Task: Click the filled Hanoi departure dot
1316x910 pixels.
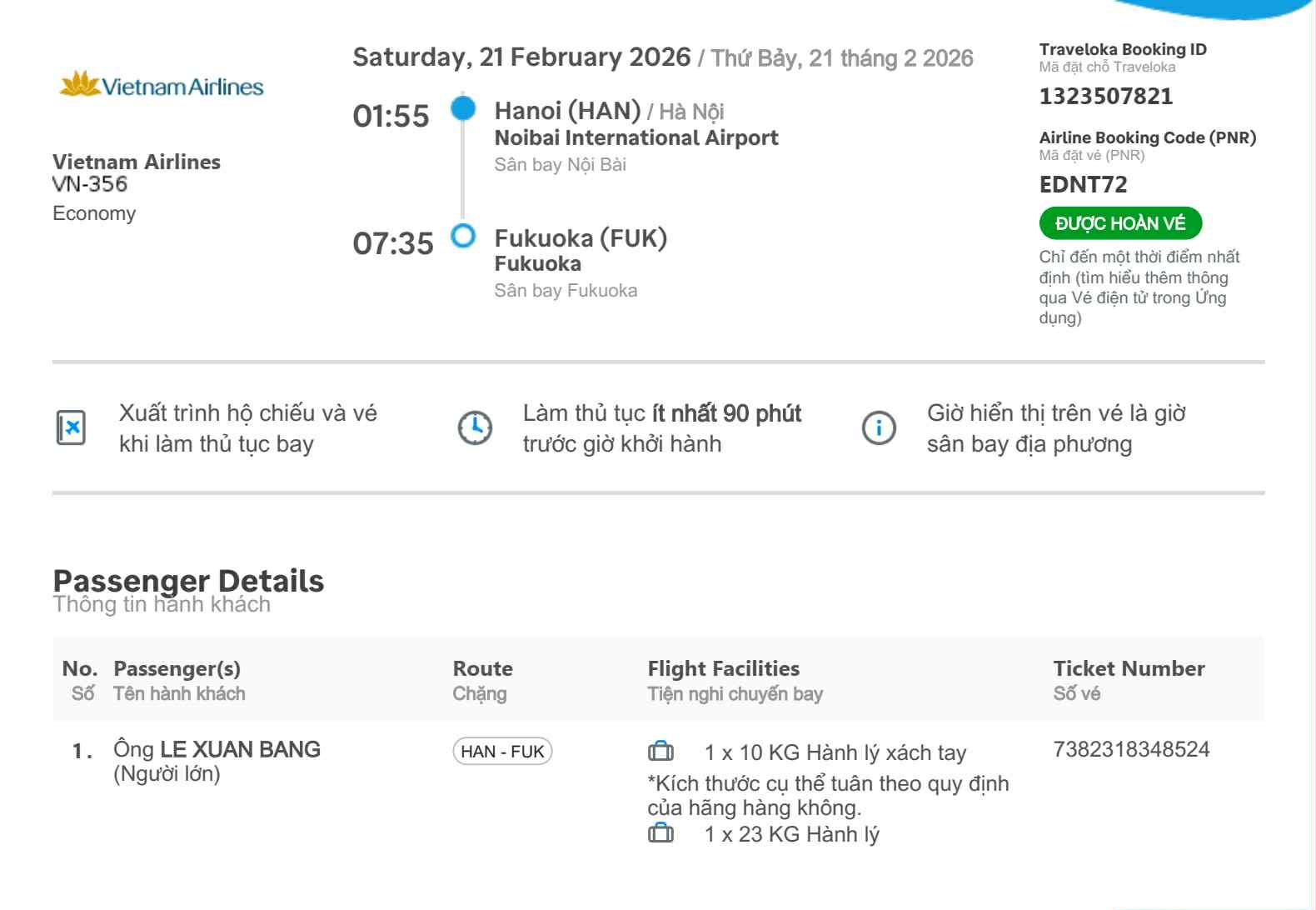Action: click(463, 108)
